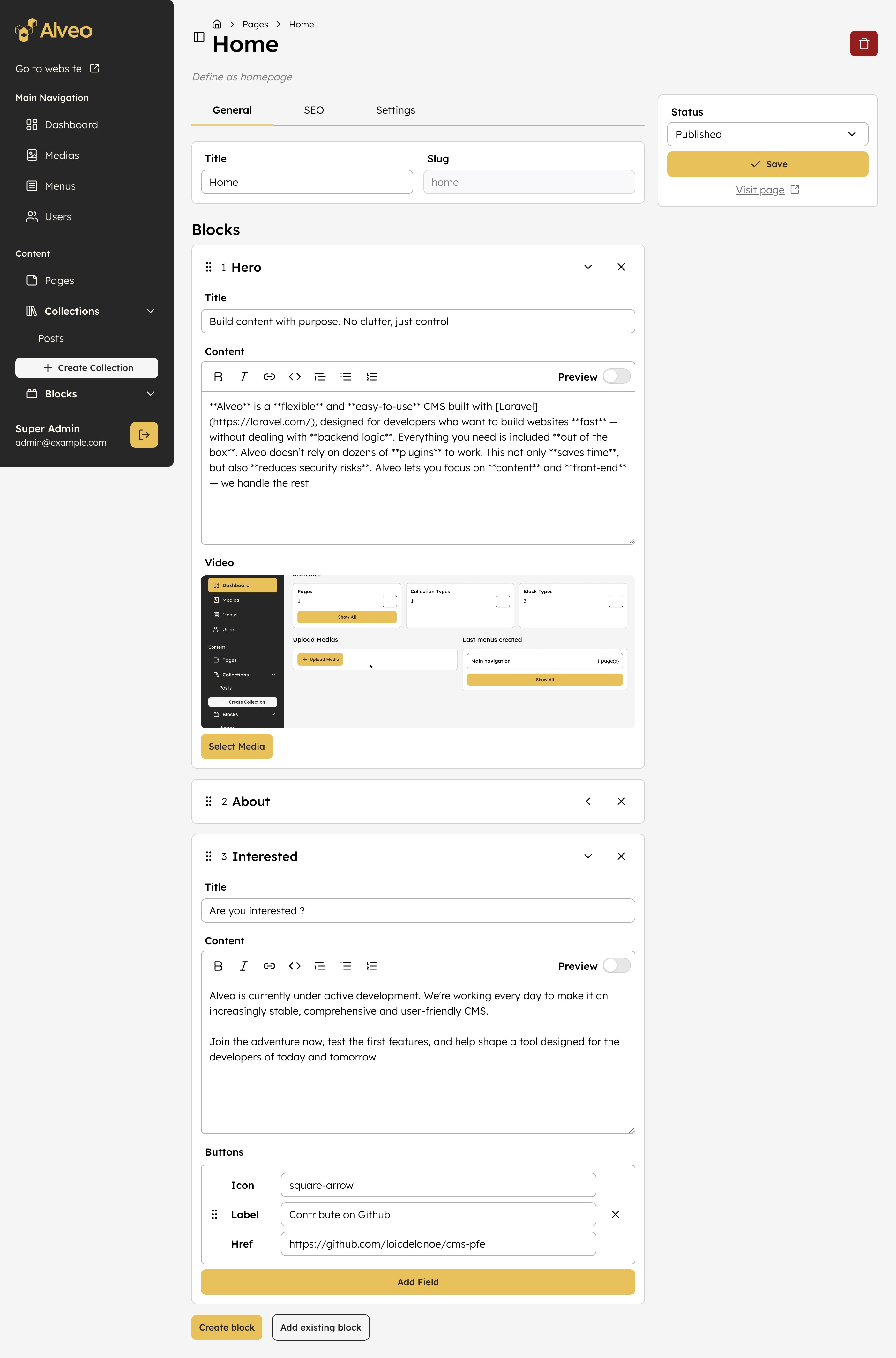The image size is (896, 1358).
Task: Focus the page Title field containing Home
Action: pos(307,182)
